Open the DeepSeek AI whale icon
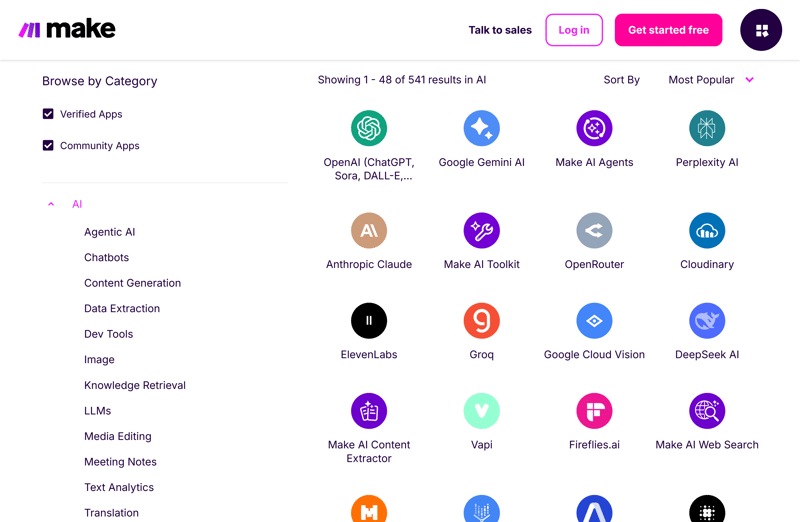800x522 pixels. 707,320
